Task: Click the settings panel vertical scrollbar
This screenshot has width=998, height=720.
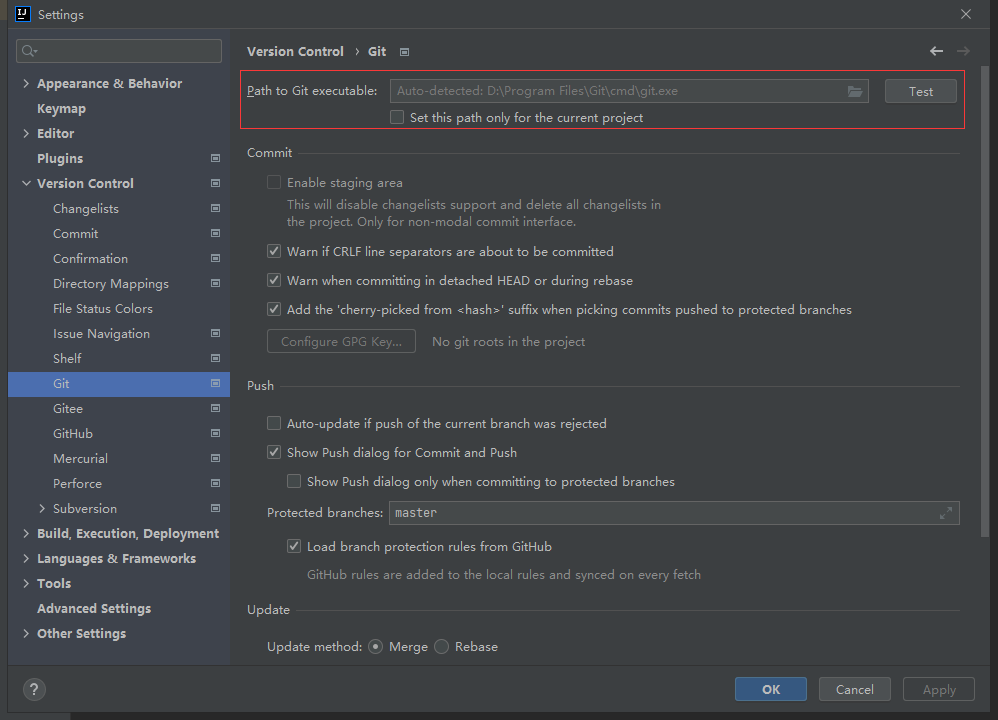Action: [985, 302]
